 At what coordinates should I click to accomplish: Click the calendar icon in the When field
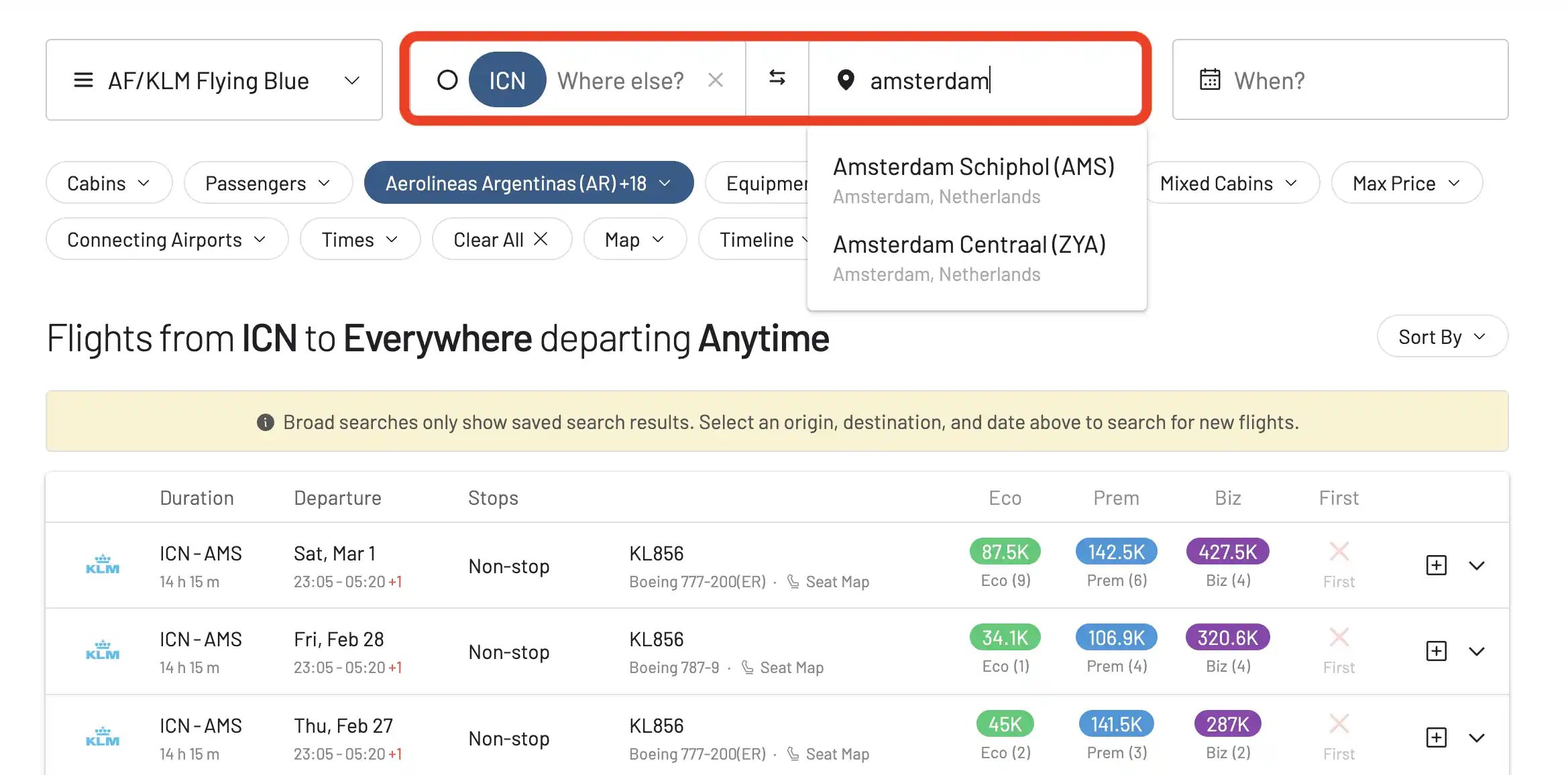tap(1210, 79)
